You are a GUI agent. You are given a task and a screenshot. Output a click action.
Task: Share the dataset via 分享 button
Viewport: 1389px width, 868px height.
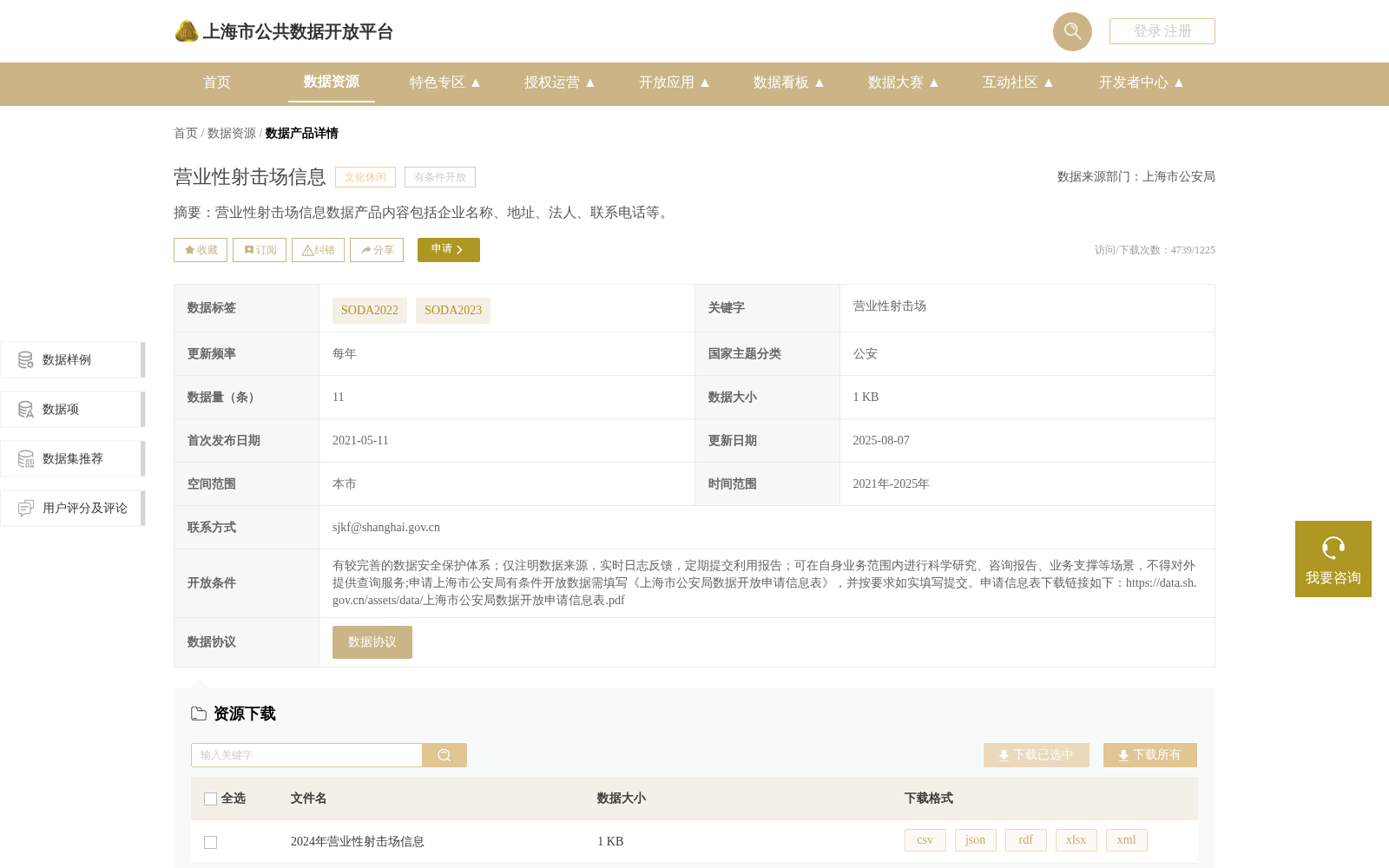coord(377,250)
